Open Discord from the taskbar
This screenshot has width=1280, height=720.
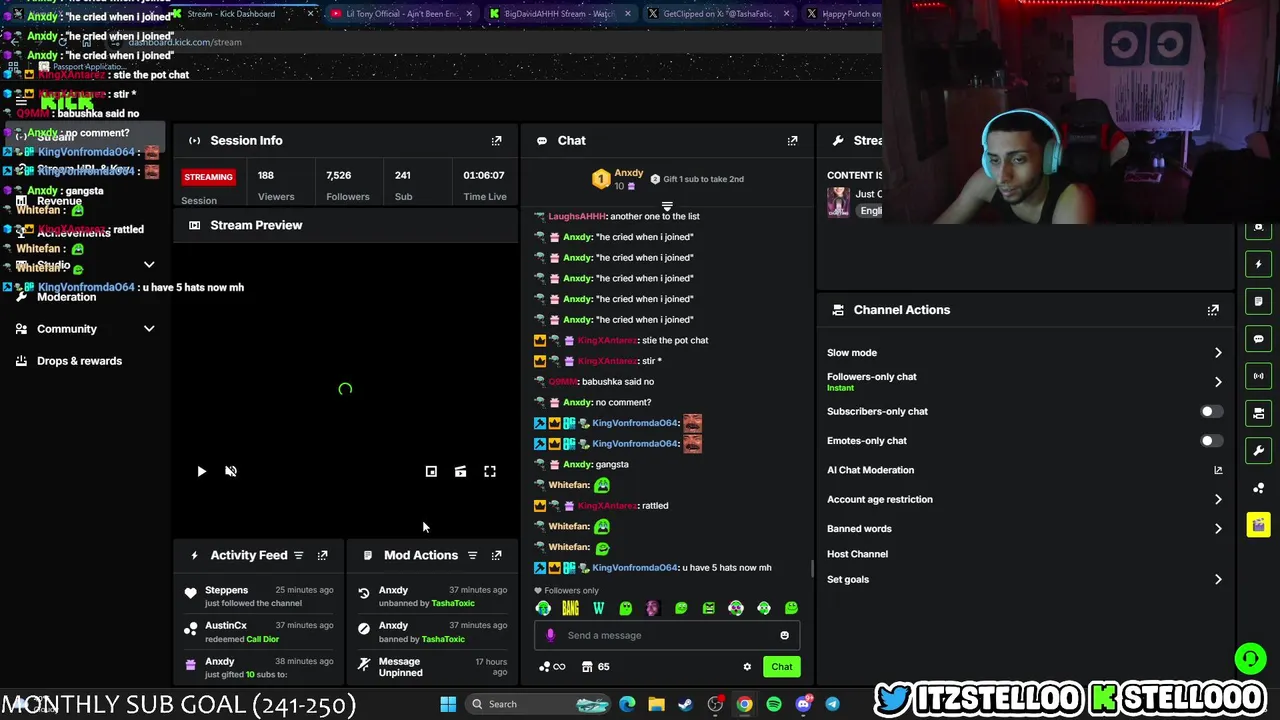[803, 704]
